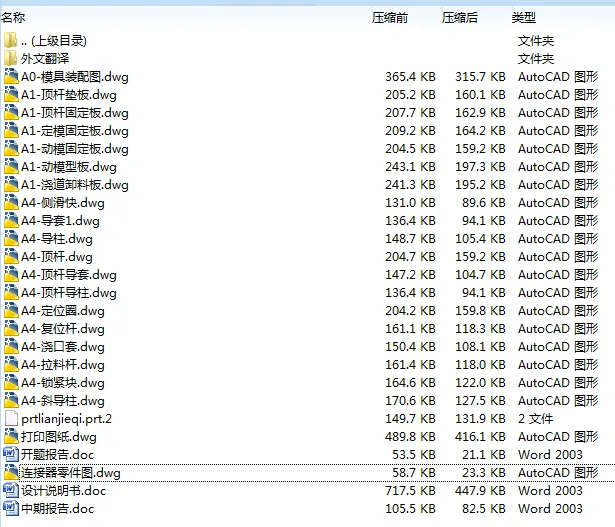615x527 pixels.
Task: Click the A4-复位杆.dwg file icon
Action: (11, 329)
